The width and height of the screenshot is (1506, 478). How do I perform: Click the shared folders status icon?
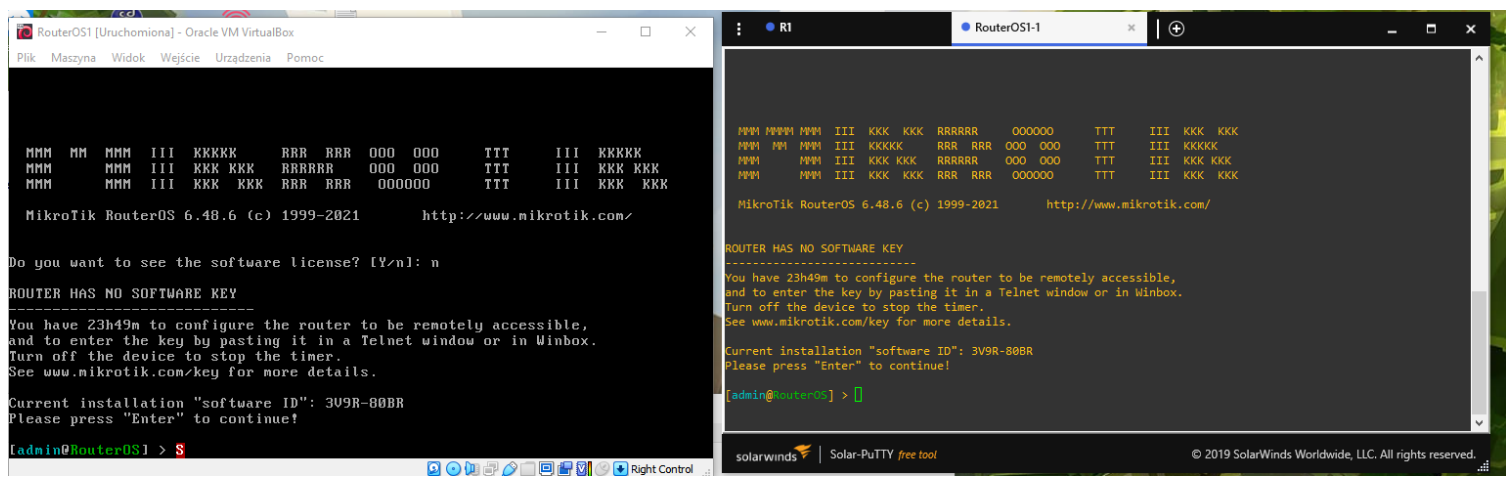[x=528, y=469]
